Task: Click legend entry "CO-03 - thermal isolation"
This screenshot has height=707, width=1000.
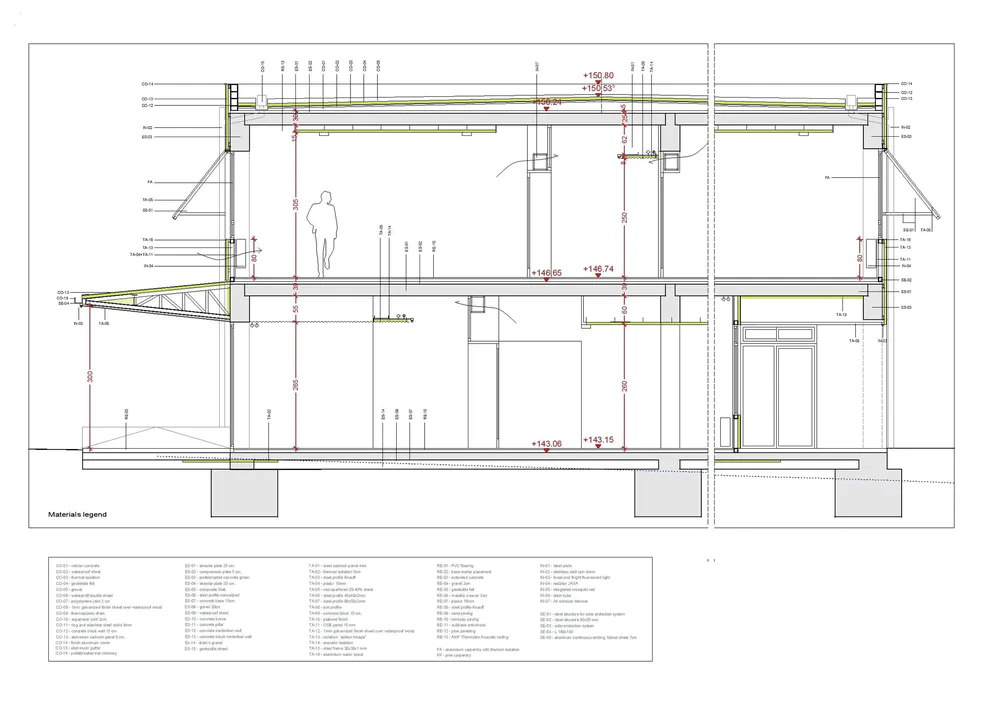Action: (78, 578)
